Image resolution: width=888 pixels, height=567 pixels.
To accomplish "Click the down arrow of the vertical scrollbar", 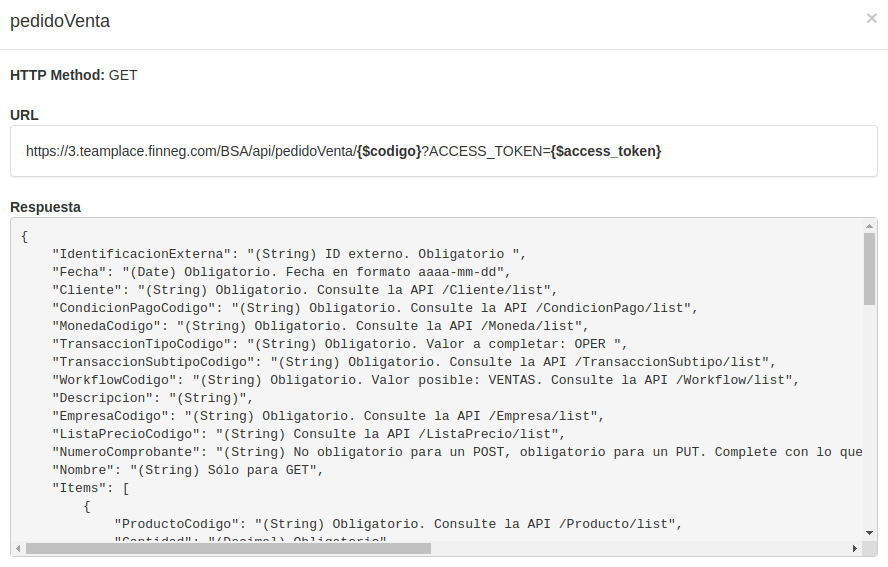I will pos(870,533).
